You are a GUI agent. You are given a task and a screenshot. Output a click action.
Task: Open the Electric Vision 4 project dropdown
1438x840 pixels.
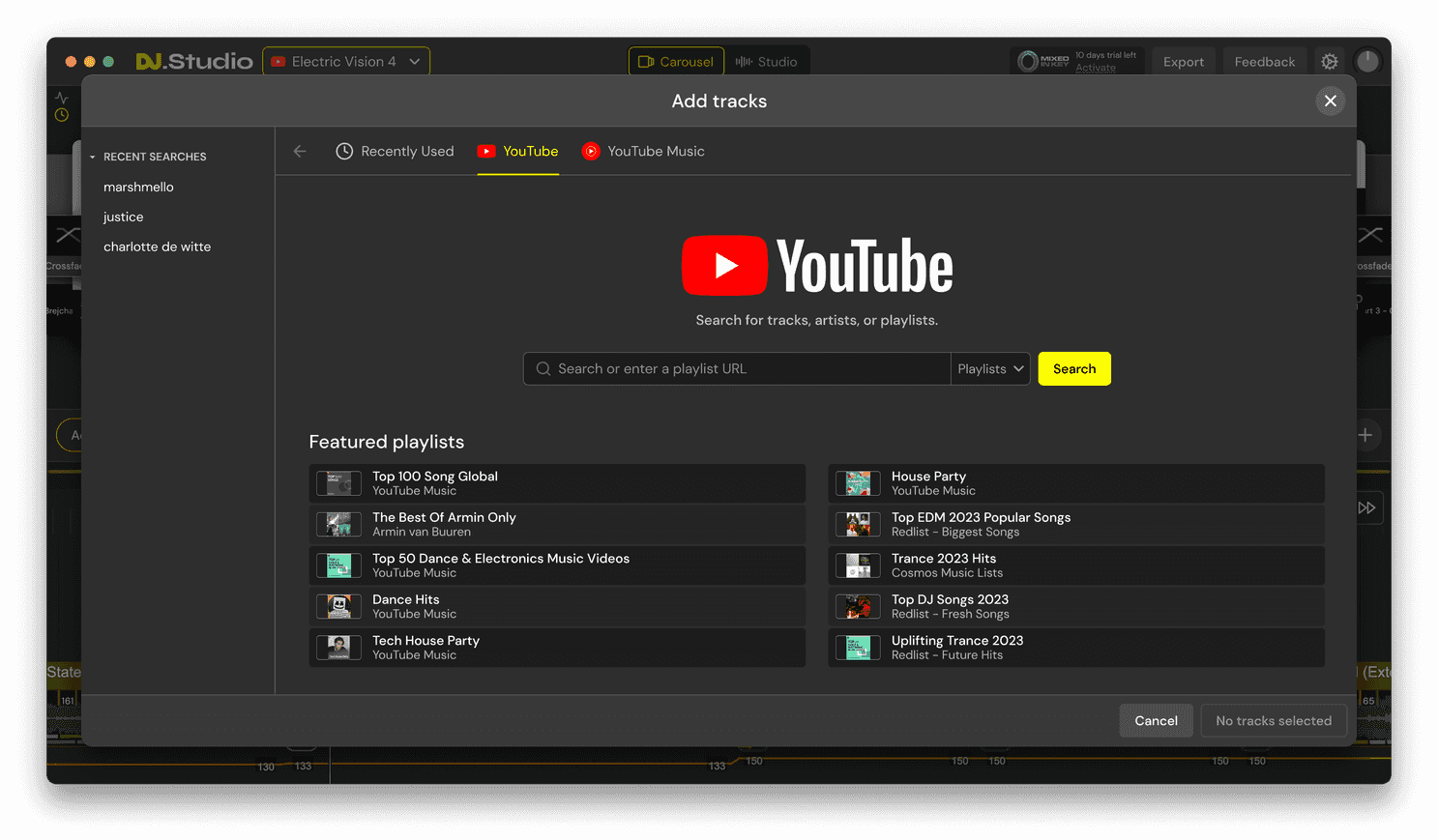tap(346, 61)
